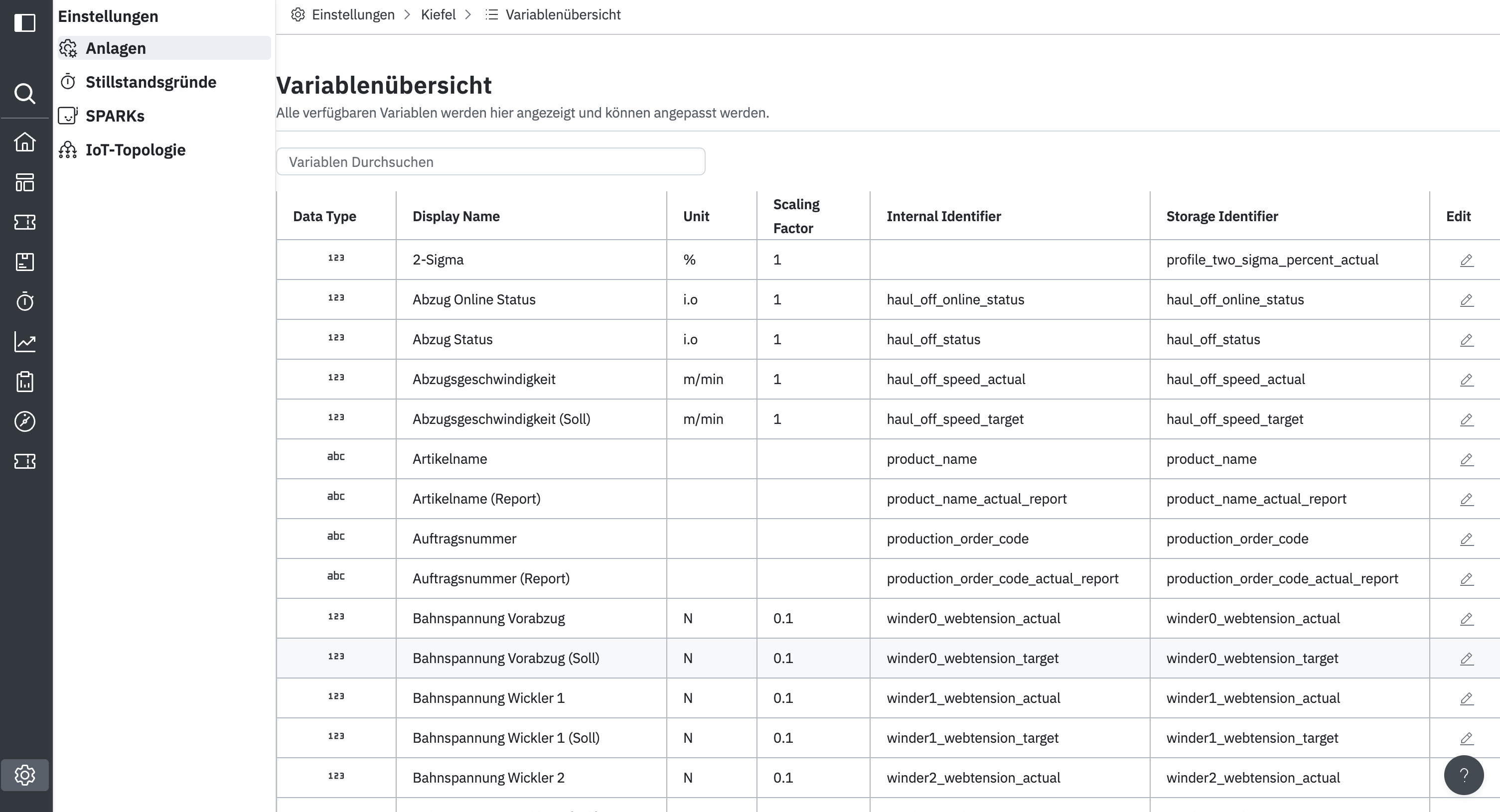Click pencil icon for Artikelname row
Screen dimensions: 1500x812
[x=1466, y=459]
